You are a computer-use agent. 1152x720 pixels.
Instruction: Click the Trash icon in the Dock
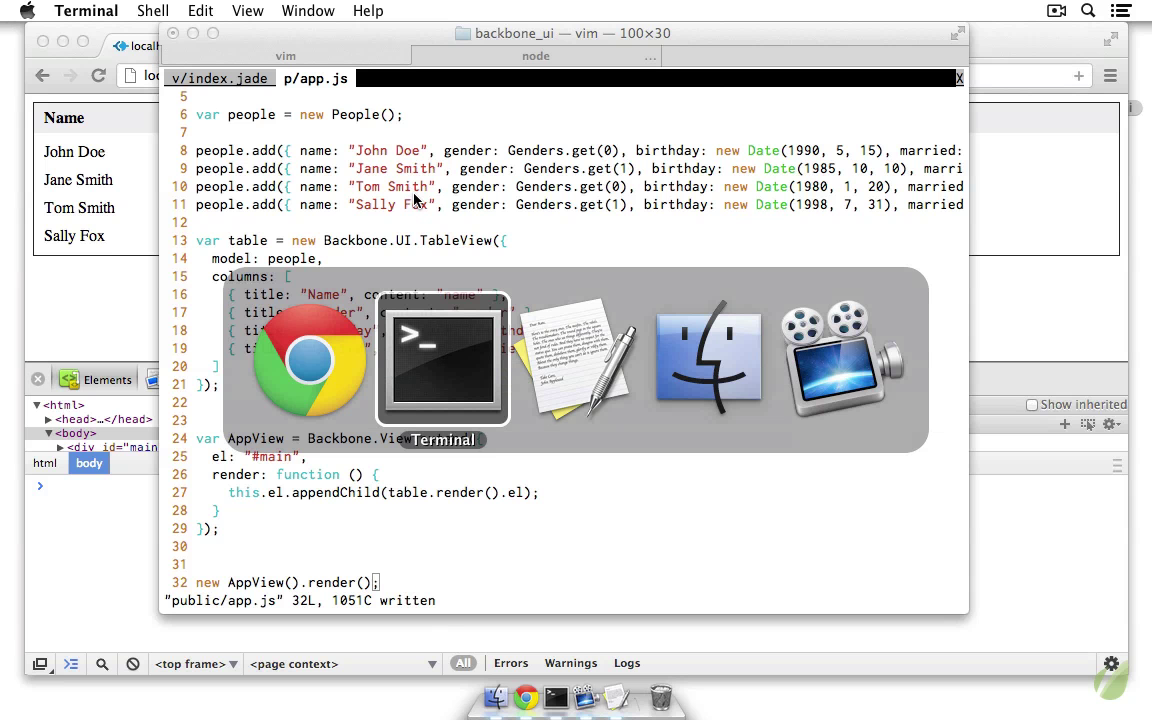point(660,697)
